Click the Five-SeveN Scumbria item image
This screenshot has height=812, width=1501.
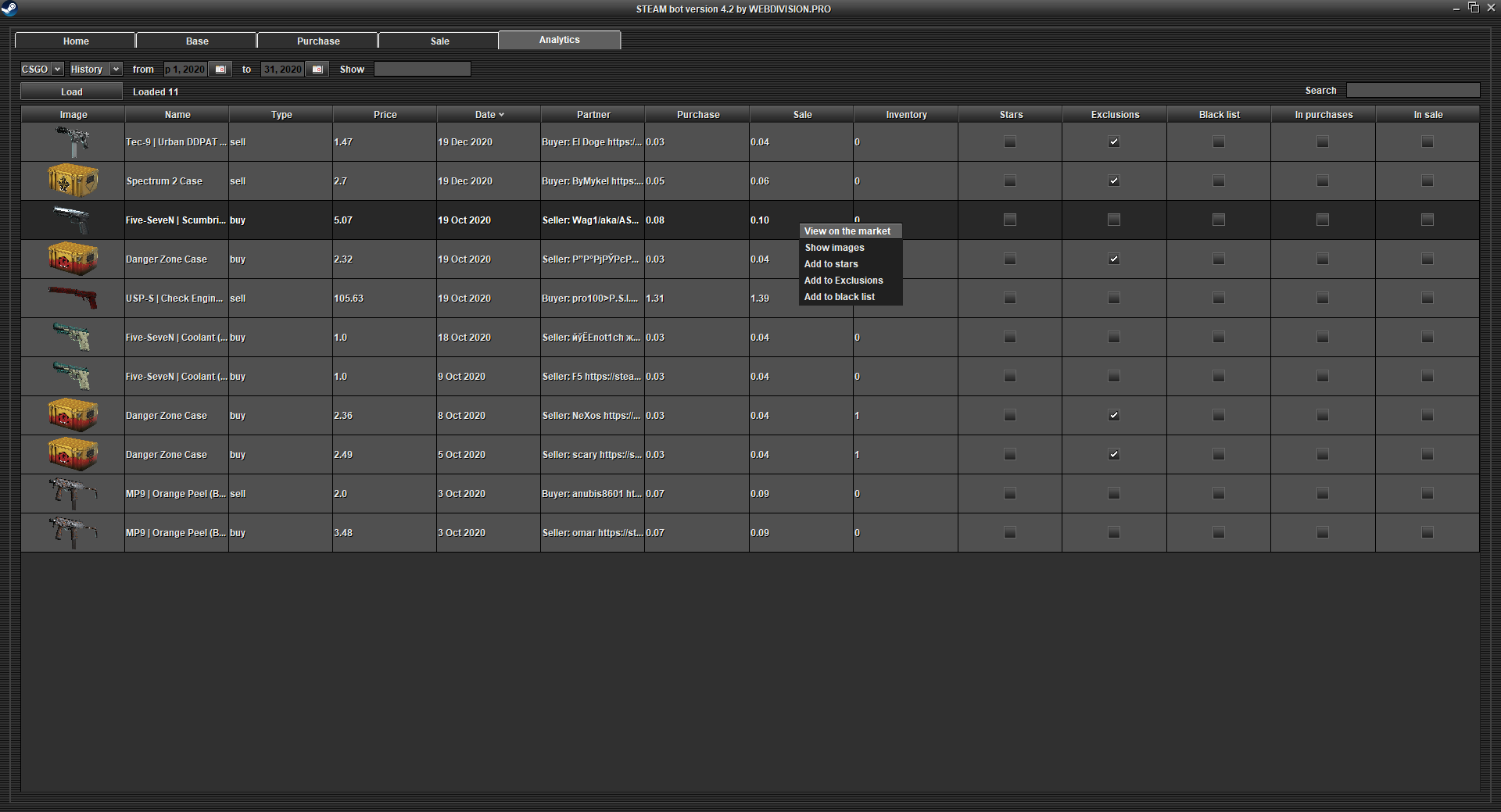point(73,220)
